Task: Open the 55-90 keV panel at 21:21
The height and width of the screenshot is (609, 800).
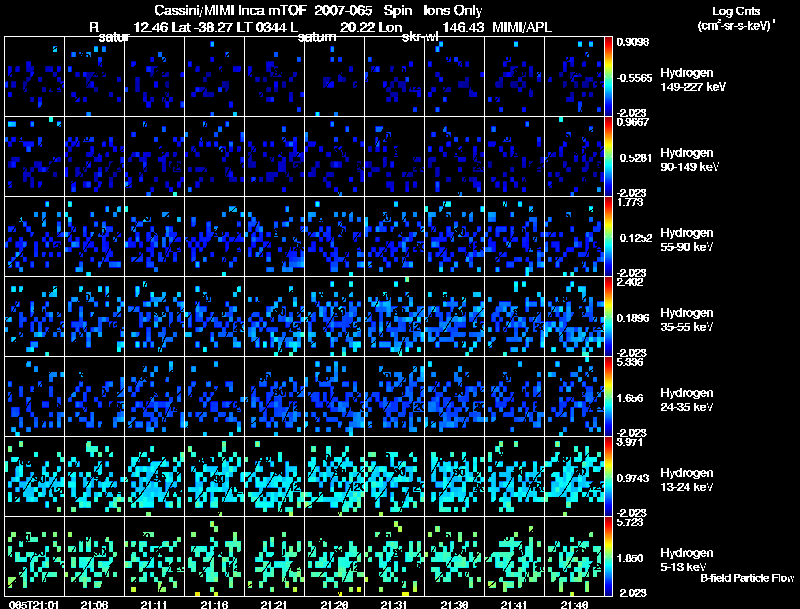Action: [274, 237]
